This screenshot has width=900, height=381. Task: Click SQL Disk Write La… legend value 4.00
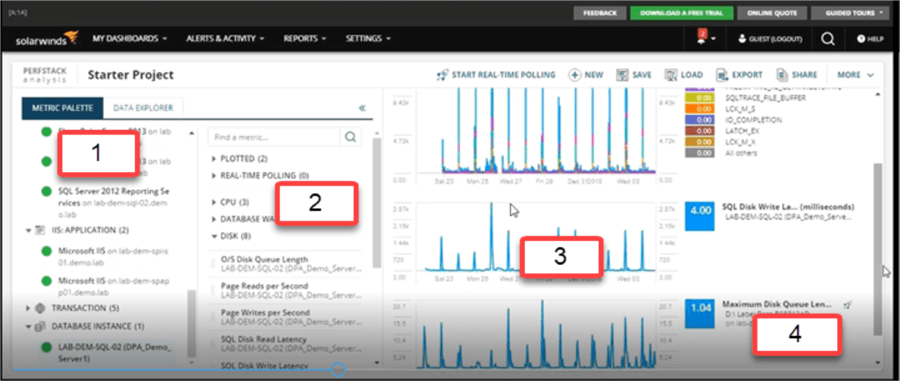click(700, 216)
